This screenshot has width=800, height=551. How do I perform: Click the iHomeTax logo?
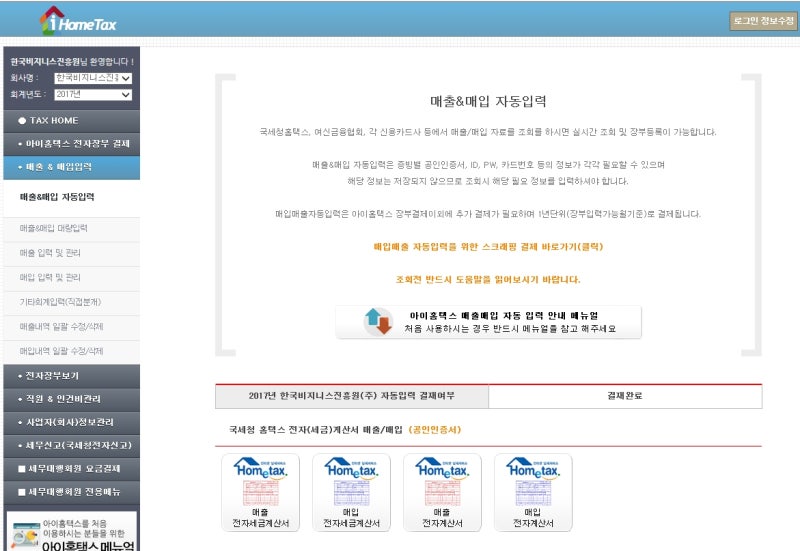pyautogui.click(x=78, y=21)
